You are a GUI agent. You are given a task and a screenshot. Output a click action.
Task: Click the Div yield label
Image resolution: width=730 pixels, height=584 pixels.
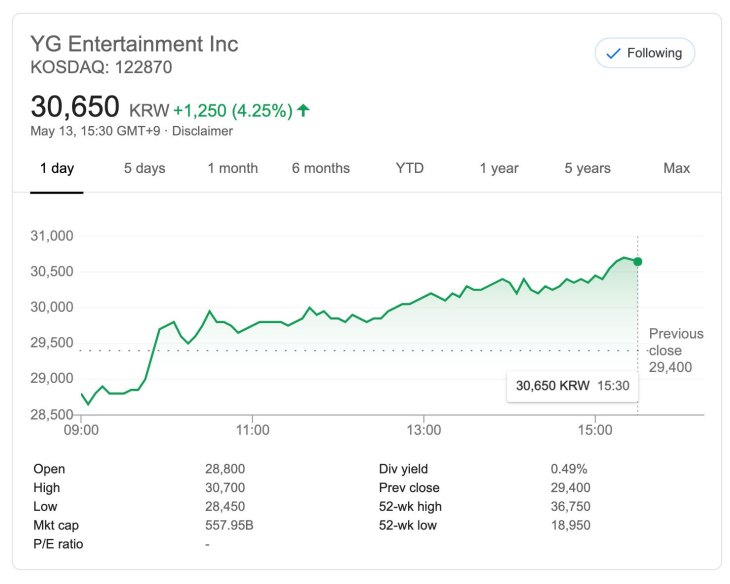coord(403,469)
